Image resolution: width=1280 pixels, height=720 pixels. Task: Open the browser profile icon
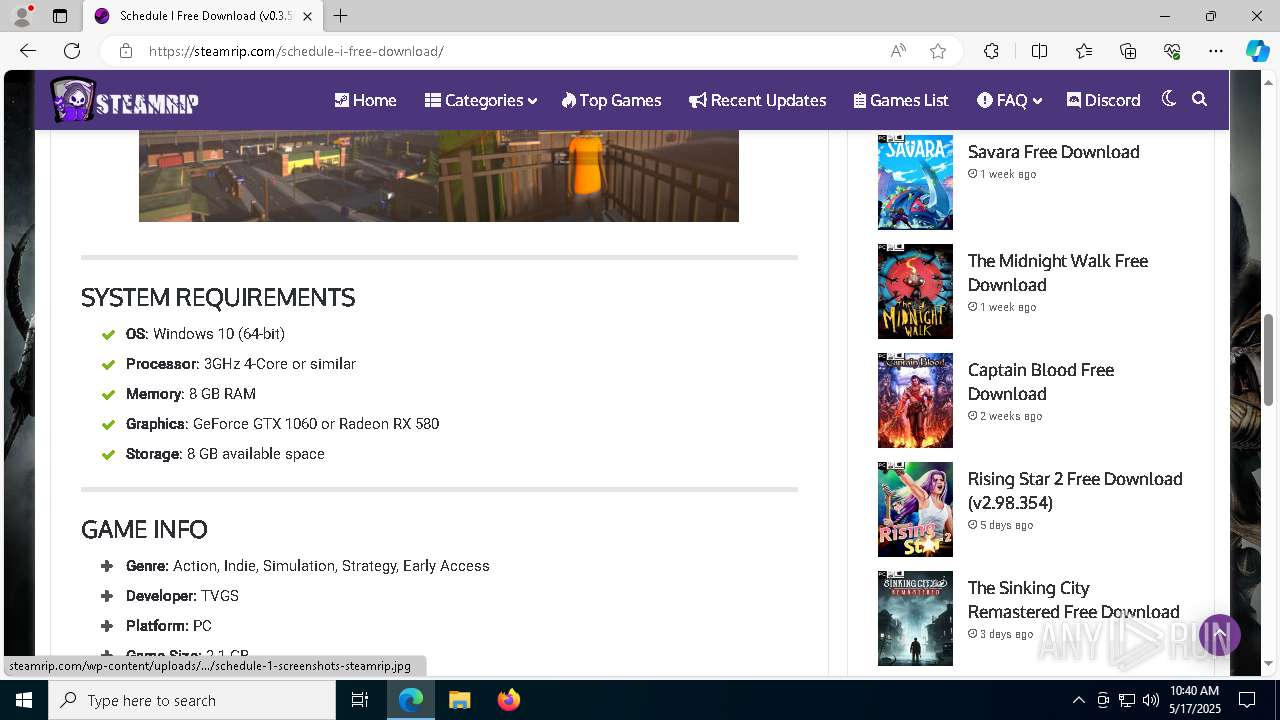[x=22, y=16]
